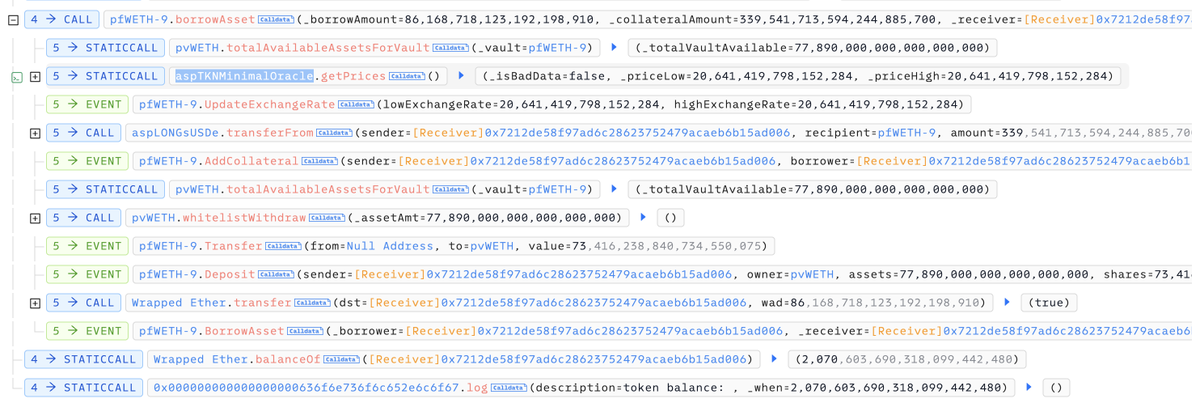Viewport: 1200px width, 403px height.
Task: Click the return arrow after log arguments
Action: (x=1027, y=387)
